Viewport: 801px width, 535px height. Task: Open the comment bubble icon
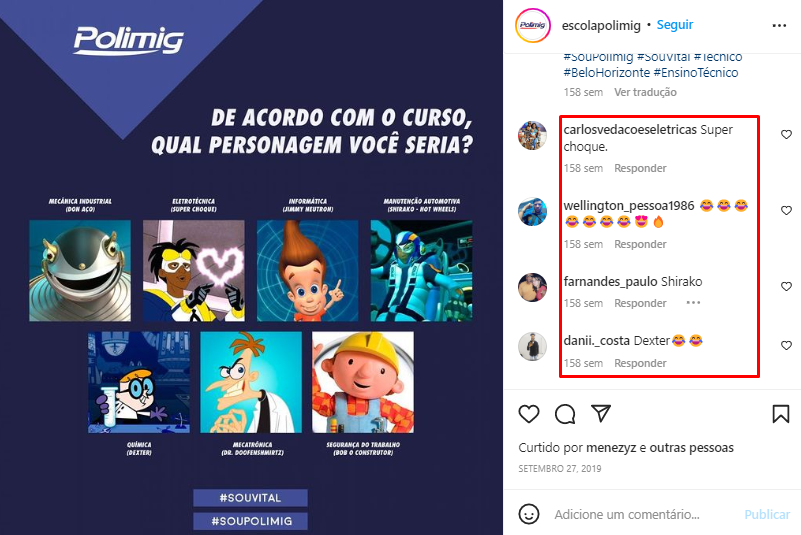565,414
